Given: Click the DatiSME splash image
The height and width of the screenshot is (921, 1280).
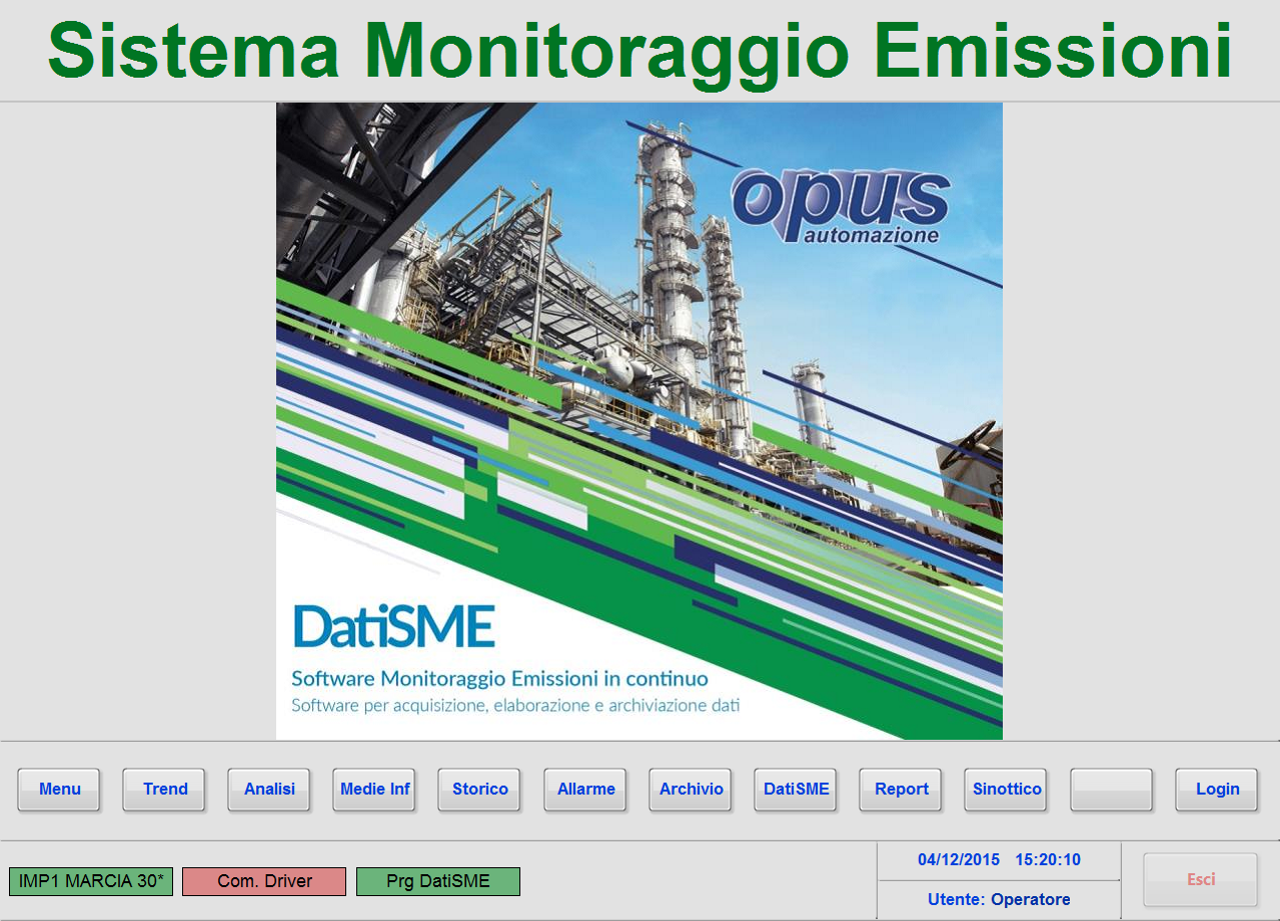Looking at the screenshot, I should 639,421.
